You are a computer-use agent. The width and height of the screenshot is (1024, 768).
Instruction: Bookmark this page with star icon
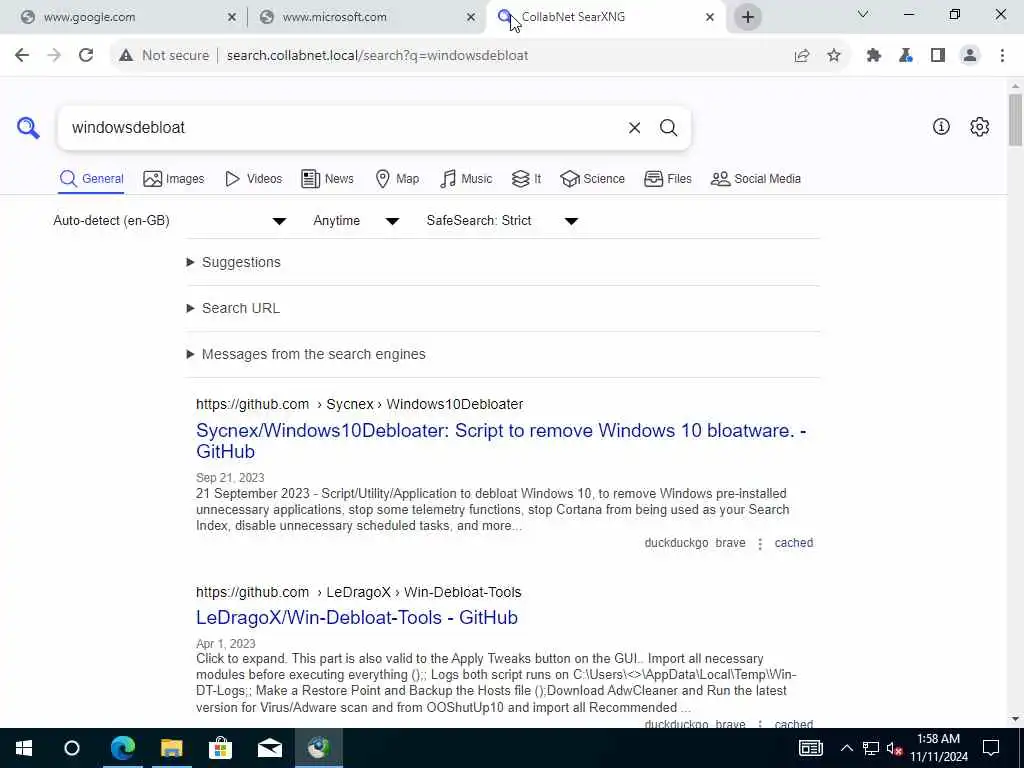coord(834,56)
